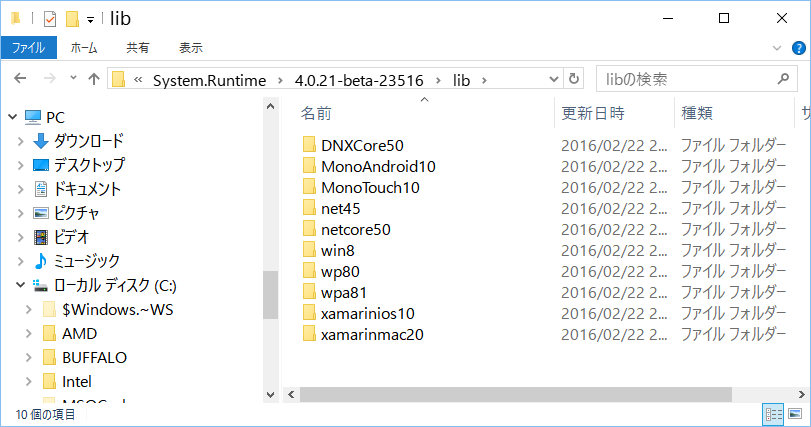Click the Properties quick access toolbar icon
The height and width of the screenshot is (427, 811).
point(50,19)
